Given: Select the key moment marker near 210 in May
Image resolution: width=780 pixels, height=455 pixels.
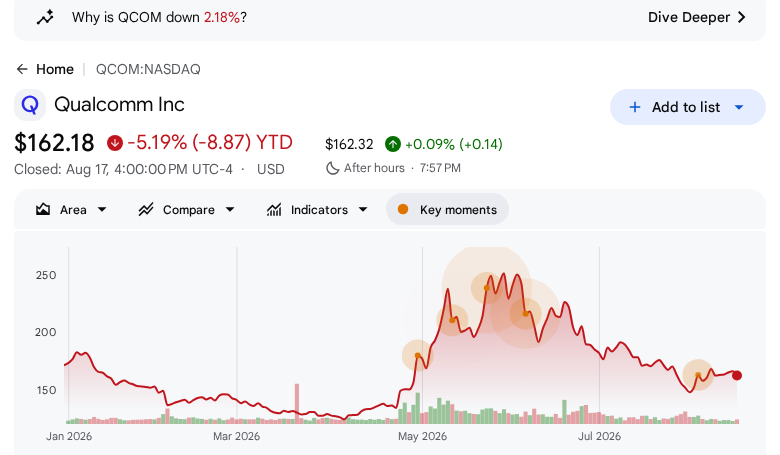Looking at the screenshot, I should 452,320.
